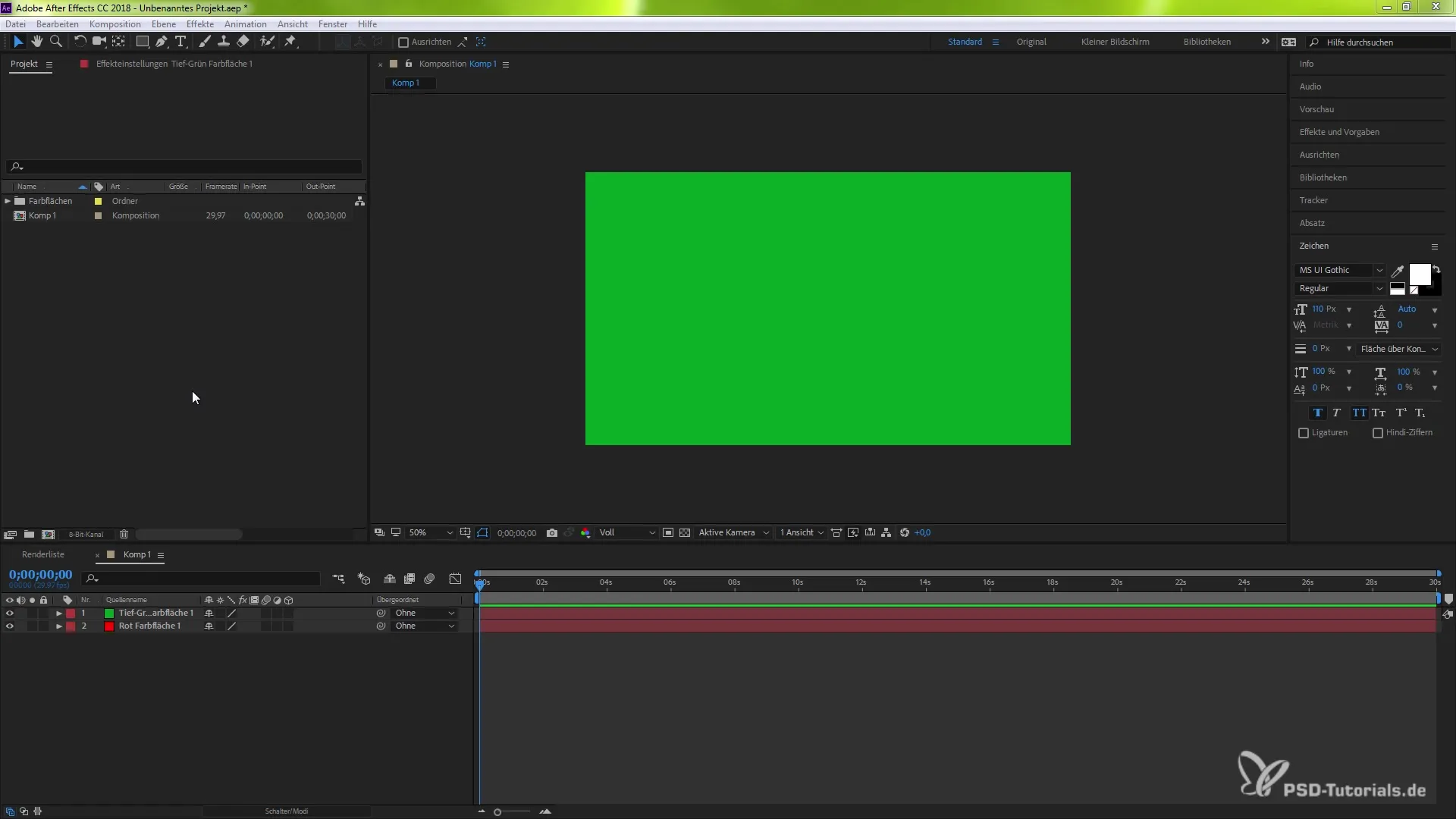Open the Graph Editor in timeline
Viewport: 1456px width, 819px height.
pyautogui.click(x=455, y=579)
